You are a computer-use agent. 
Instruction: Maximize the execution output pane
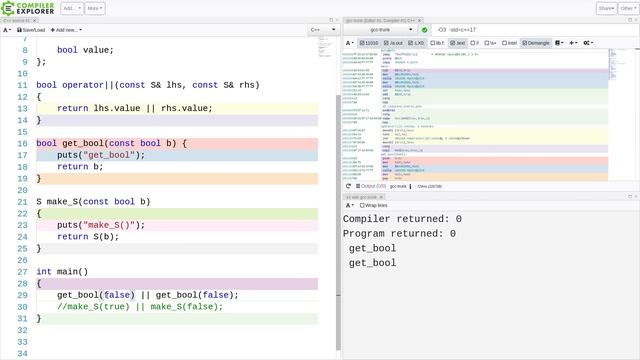tap(630, 197)
